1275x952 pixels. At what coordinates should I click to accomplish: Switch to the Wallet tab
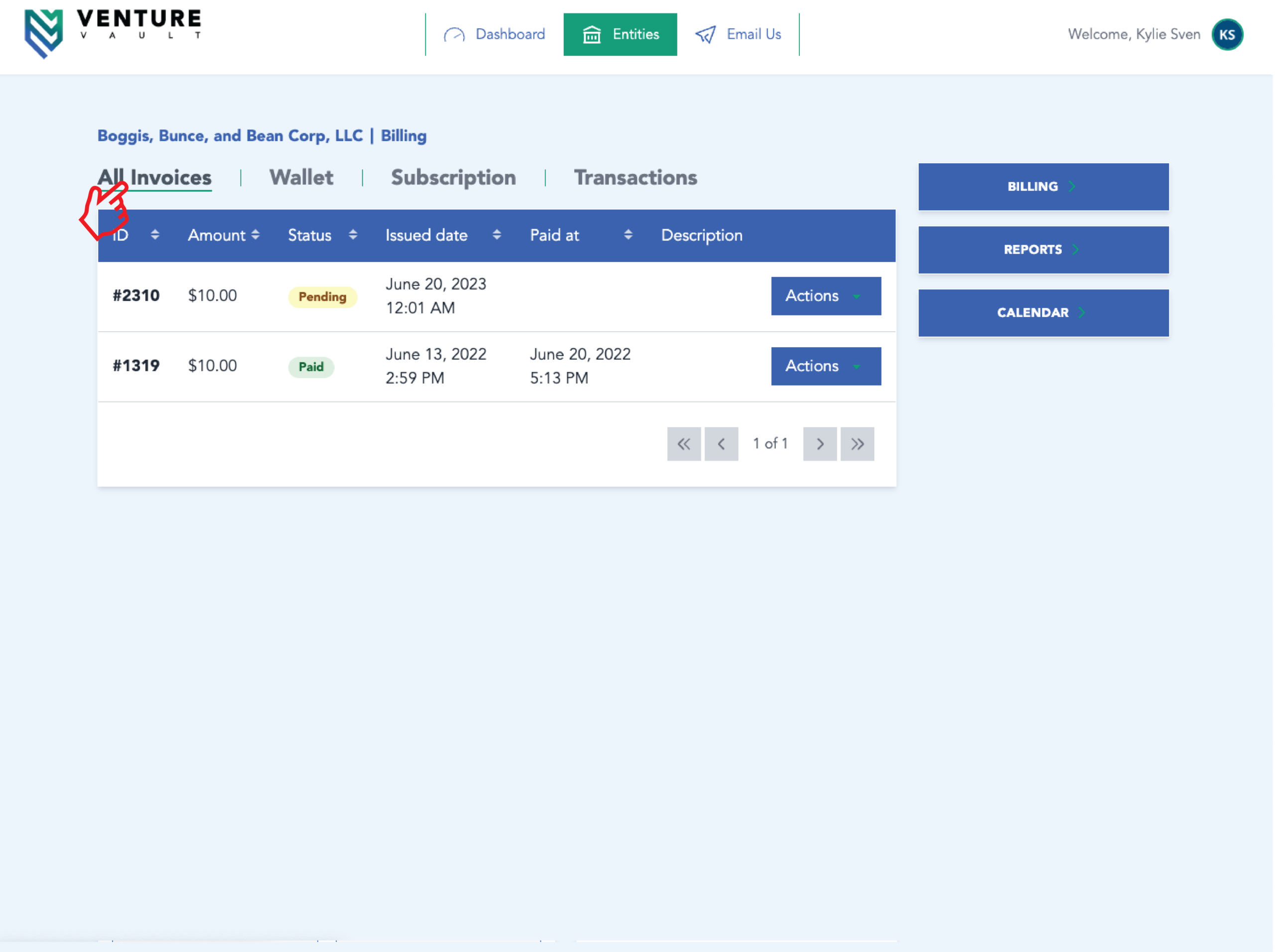(301, 177)
